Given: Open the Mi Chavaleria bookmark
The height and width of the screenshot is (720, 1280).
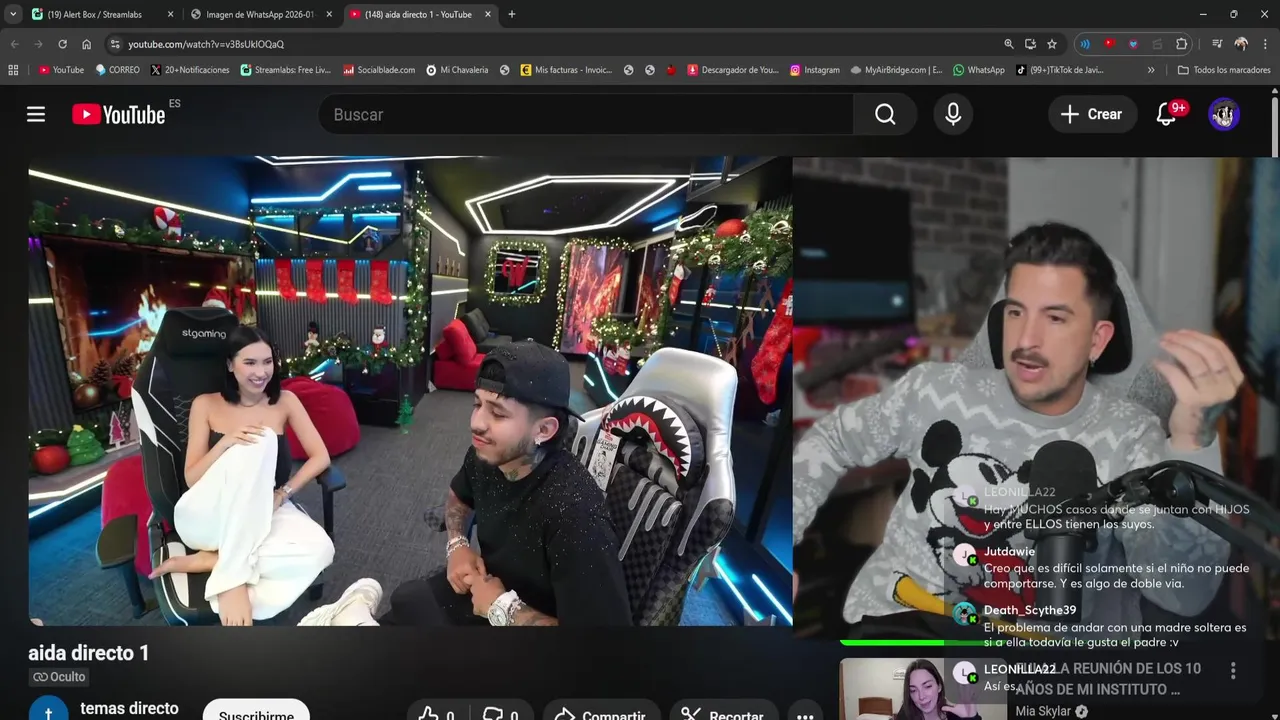Looking at the screenshot, I should click(x=457, y=70).
